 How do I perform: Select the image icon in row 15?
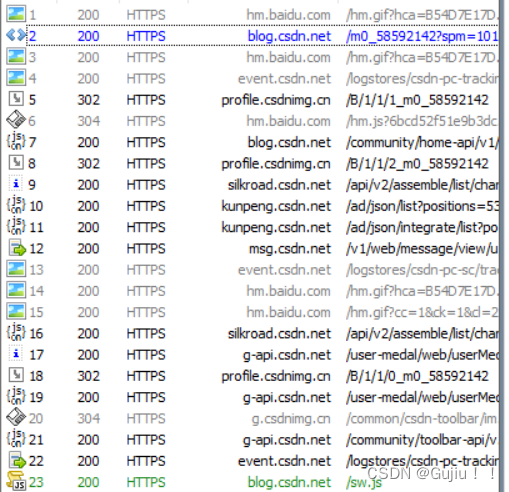click(16, 312)
